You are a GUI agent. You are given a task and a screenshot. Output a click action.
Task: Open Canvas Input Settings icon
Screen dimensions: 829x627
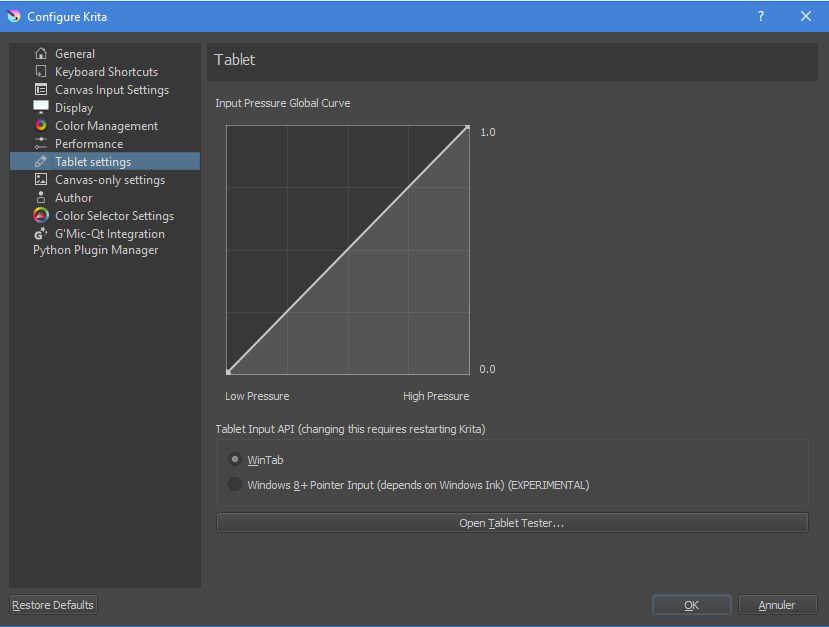(41, 90)
